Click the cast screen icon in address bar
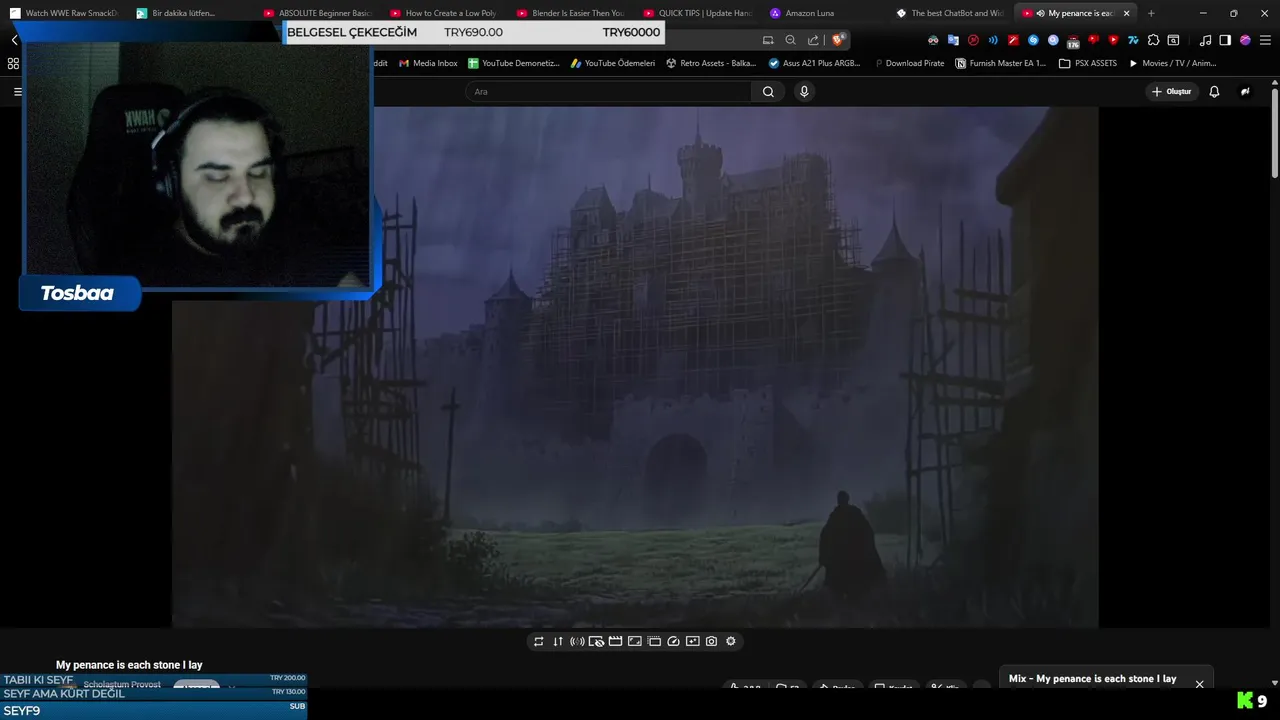This screenshot has height=720, width=1280. pos(768,40)
